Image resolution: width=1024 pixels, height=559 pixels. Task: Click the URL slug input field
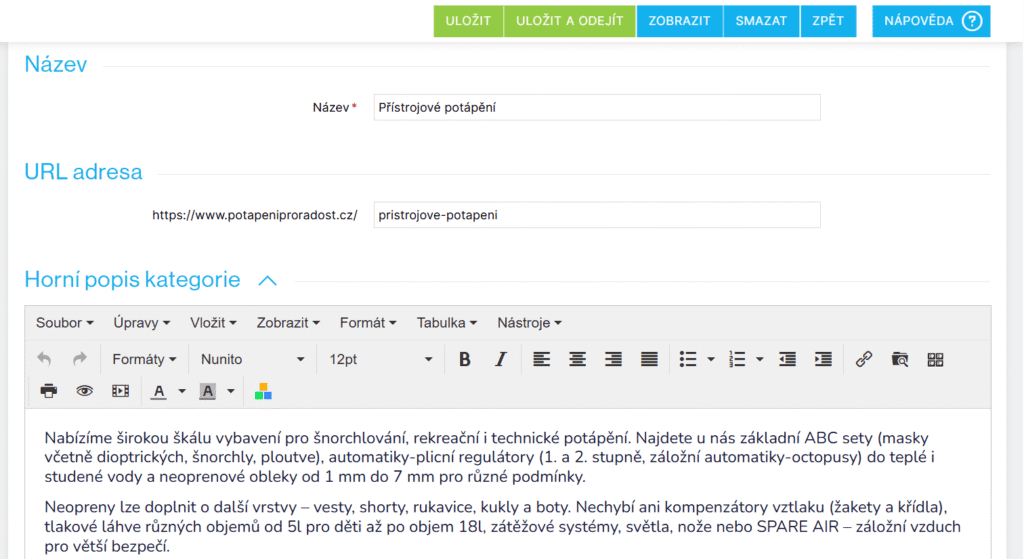[597, 215]
